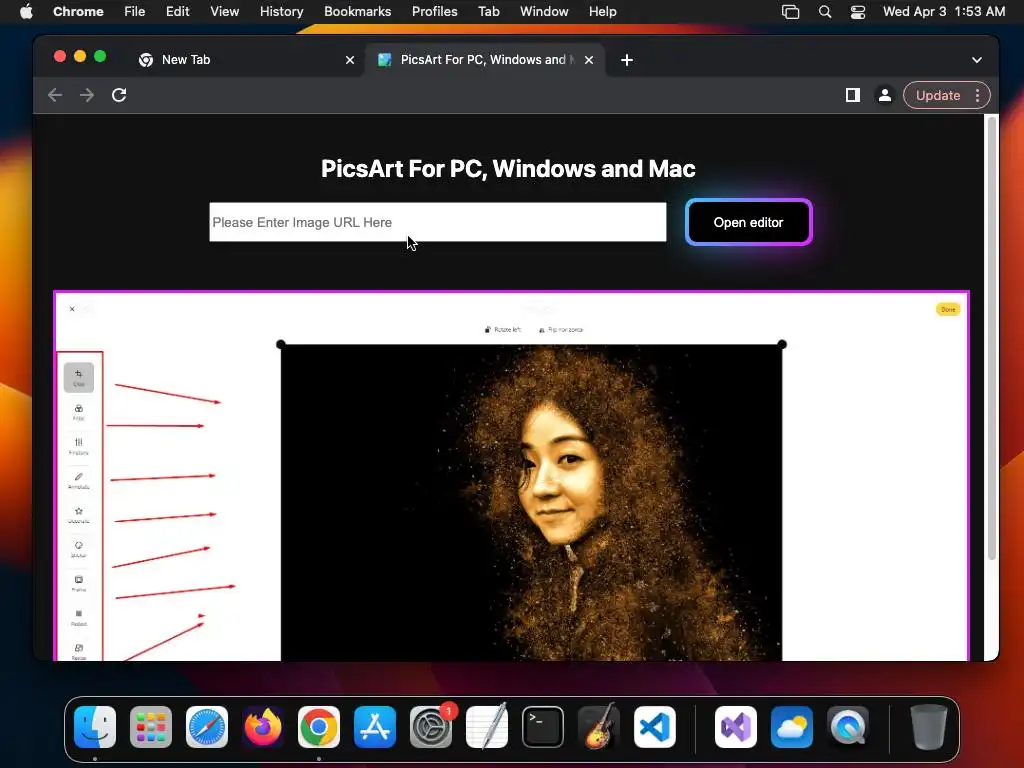Open the Trash in the dock

(x=929, y=727)
